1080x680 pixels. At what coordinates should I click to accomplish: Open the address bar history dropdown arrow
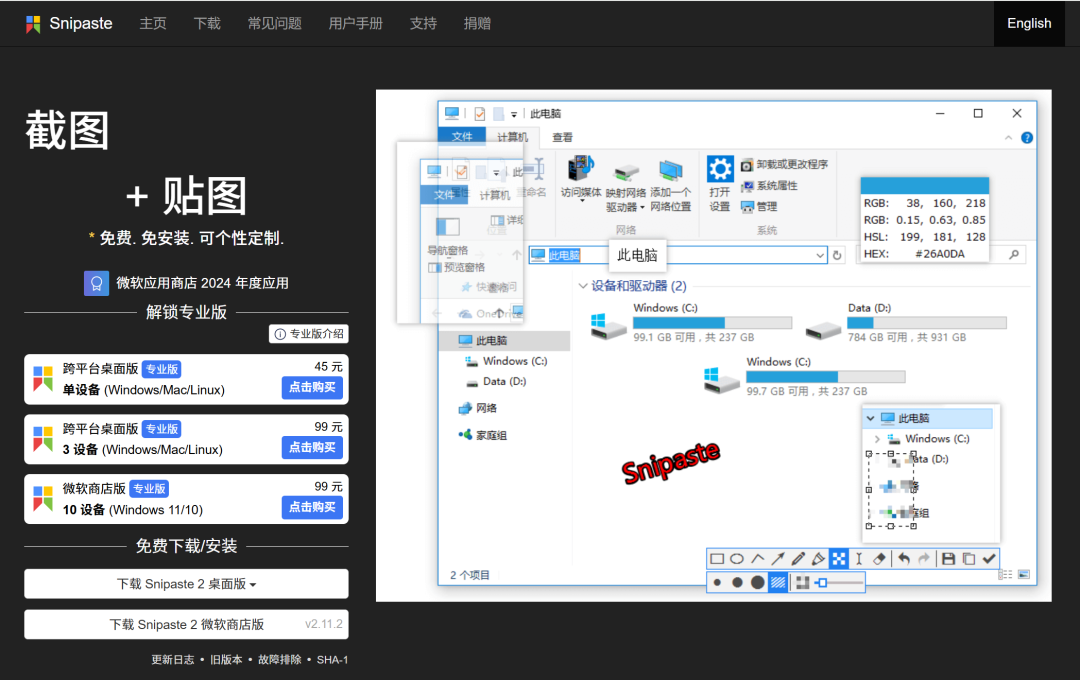pyautogui.click(x=820, y=255)
